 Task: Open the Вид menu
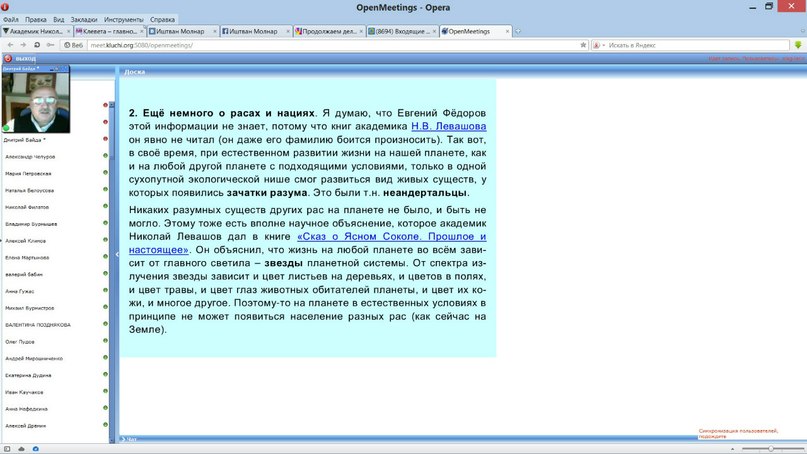59,20
